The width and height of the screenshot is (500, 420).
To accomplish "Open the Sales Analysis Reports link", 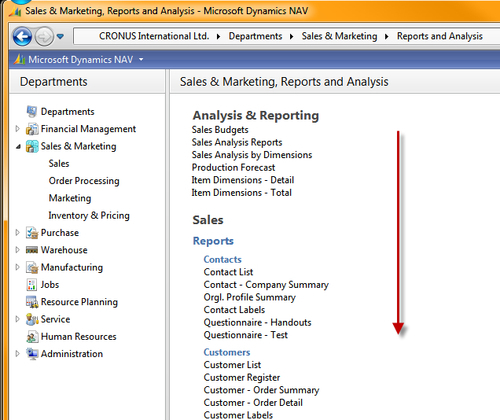I will (237, 143).
